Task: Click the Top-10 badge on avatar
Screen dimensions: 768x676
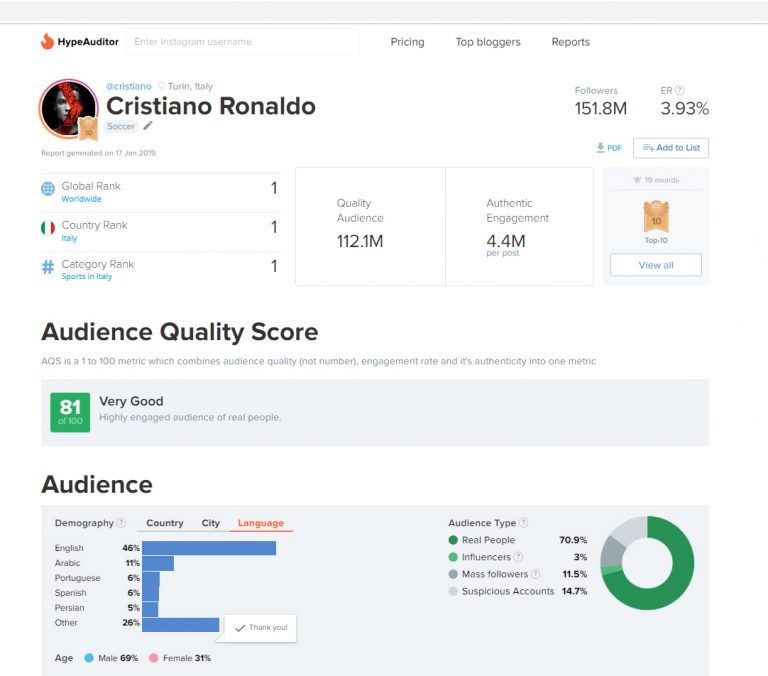Action: pos(89,129)
